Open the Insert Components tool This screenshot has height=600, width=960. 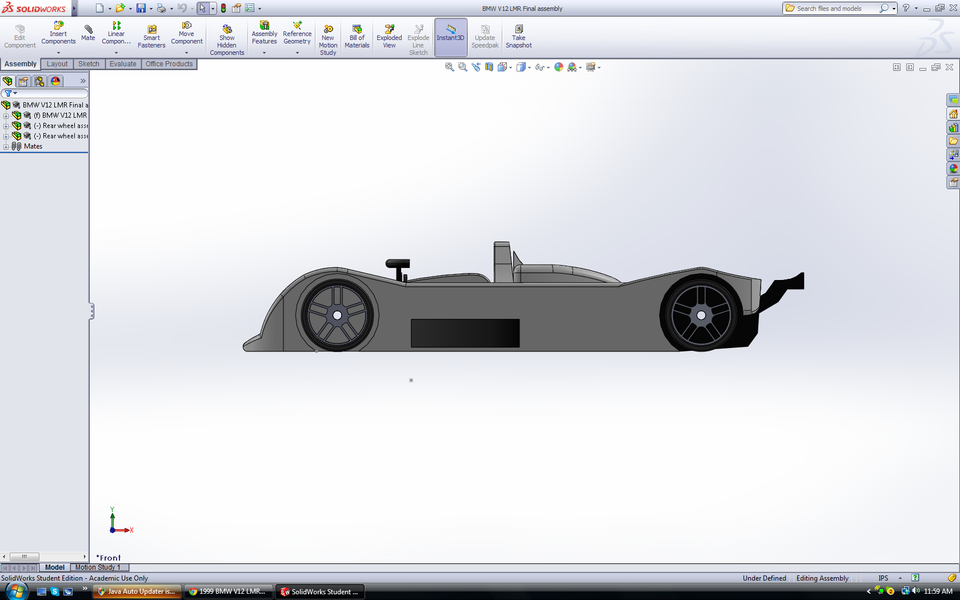coord(58,32)
